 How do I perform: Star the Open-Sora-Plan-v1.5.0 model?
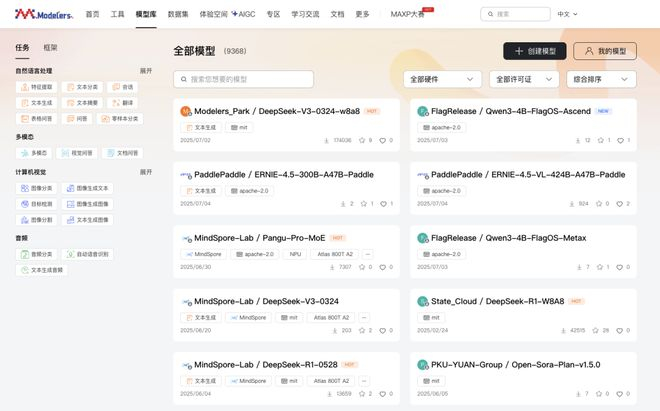tap(599, 394)
